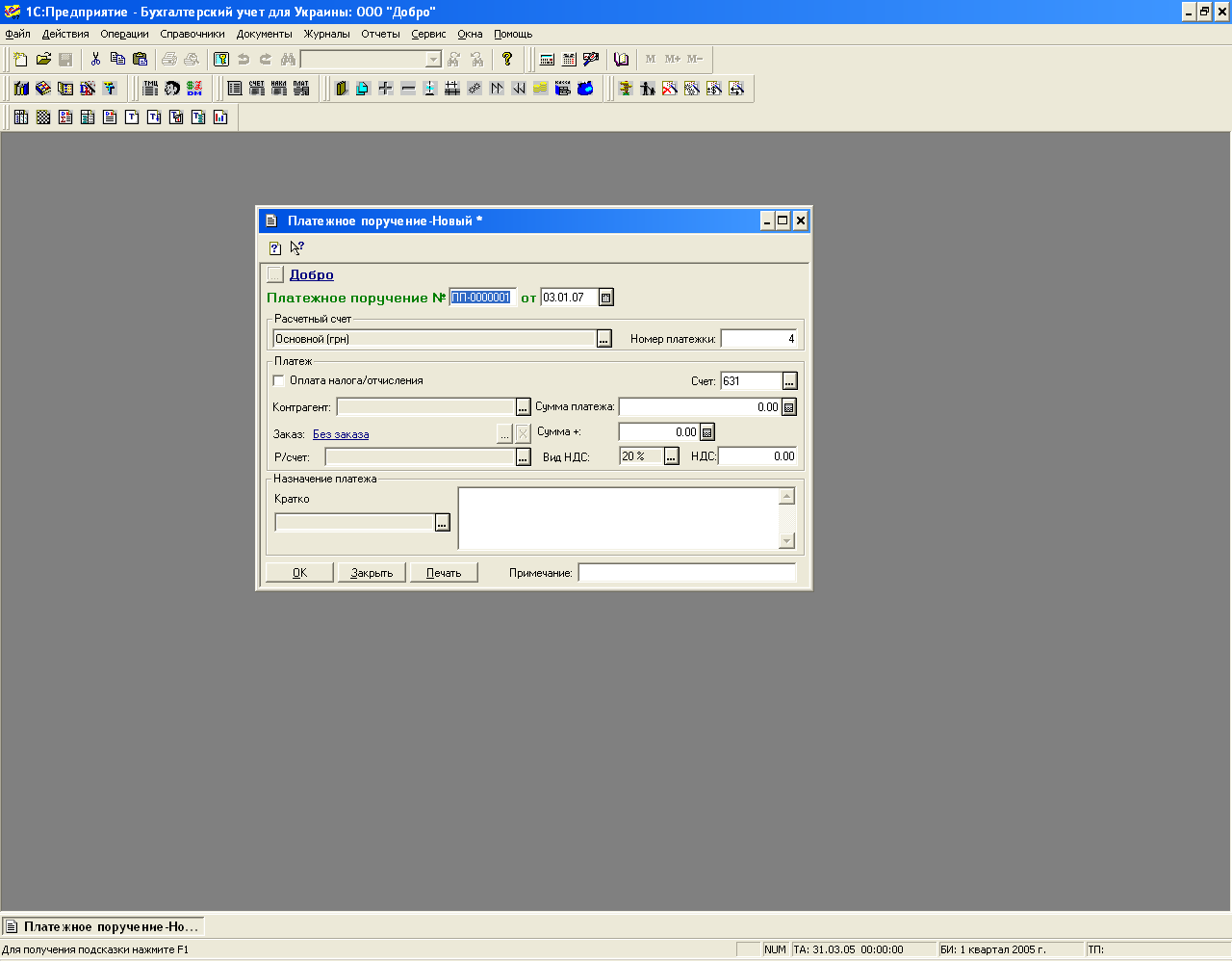Open the calendar toolbar icon
The width and height of the screenshot is (1232, 961).
click(x=569, y=60)
